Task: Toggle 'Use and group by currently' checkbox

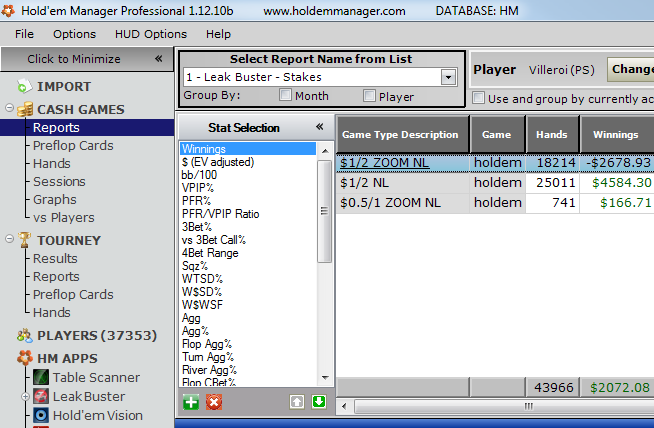Action: 478,98
